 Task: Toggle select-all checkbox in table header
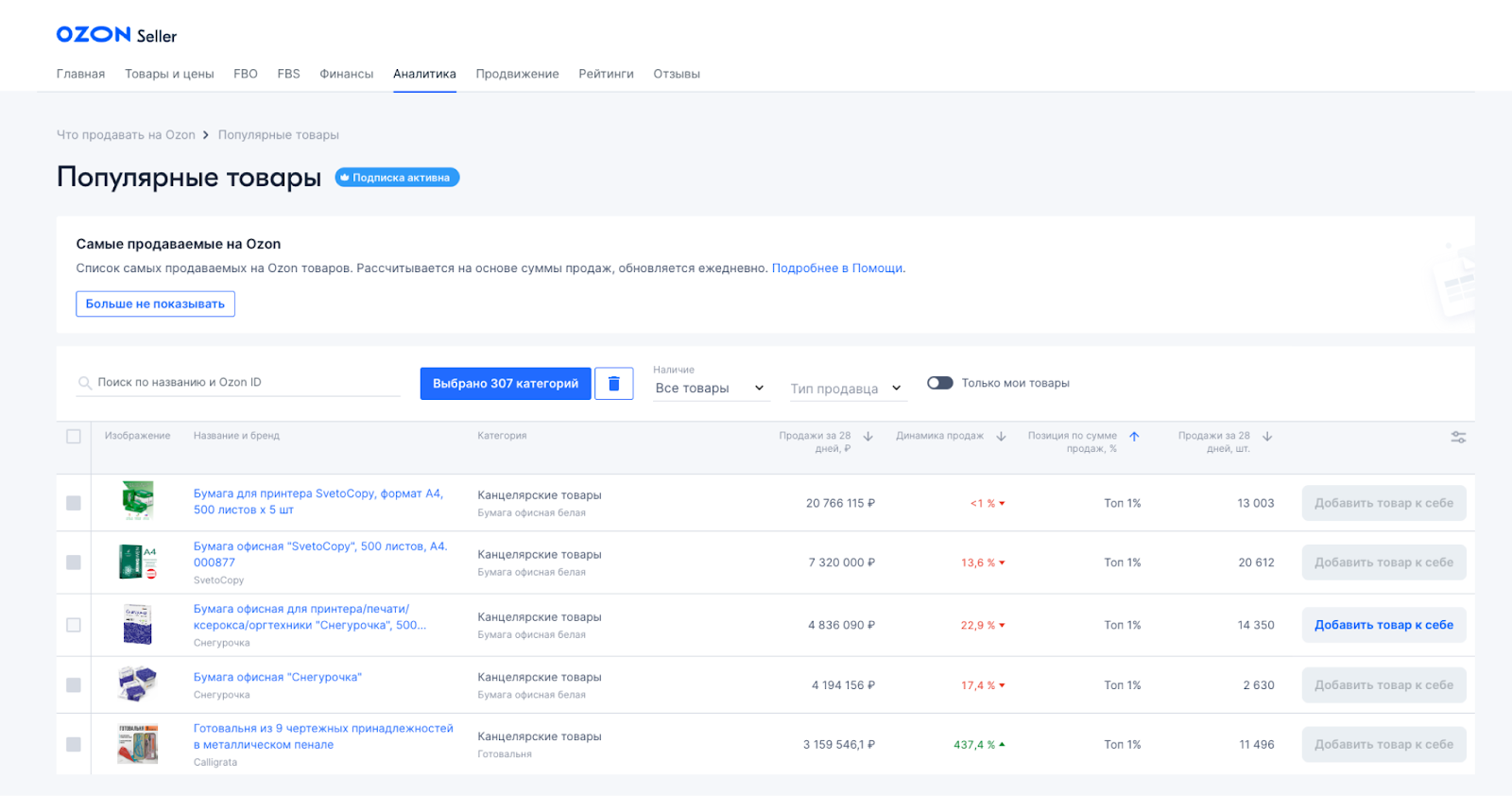pos(74,437)
